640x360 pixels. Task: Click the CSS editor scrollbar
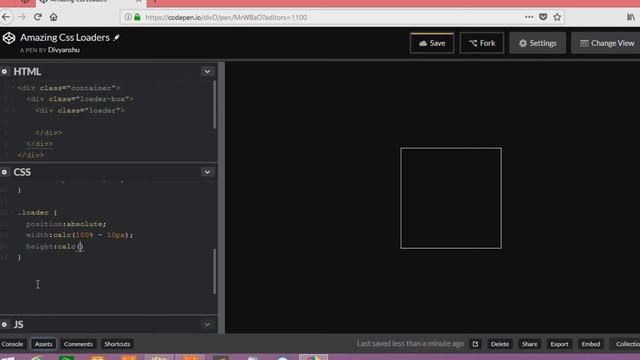tap(215, 271)
